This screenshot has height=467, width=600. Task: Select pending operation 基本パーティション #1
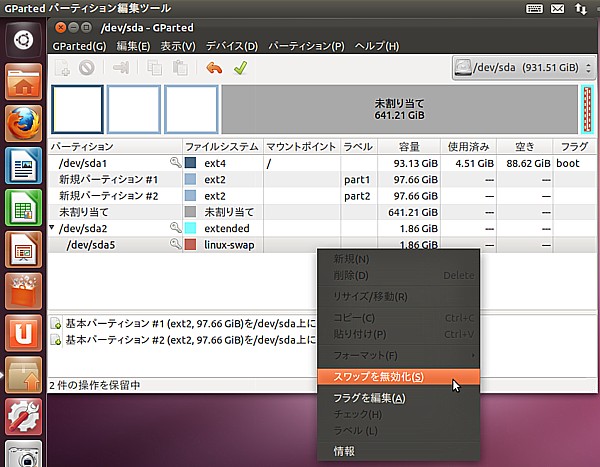click(x=183, y=324)
